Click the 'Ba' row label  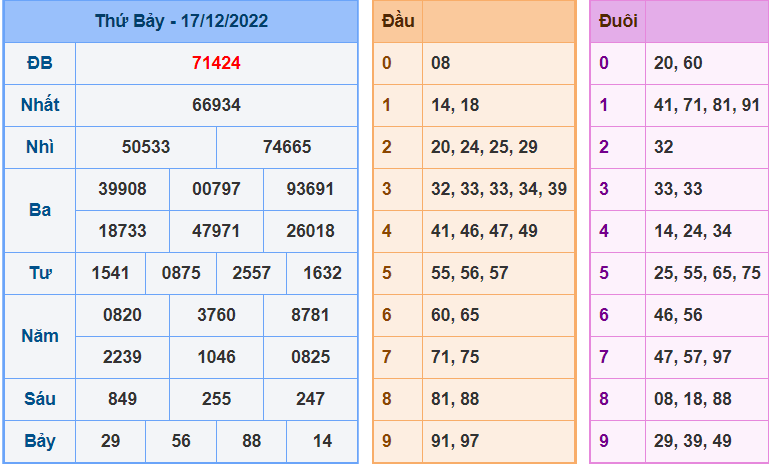(x=40, y=210)
